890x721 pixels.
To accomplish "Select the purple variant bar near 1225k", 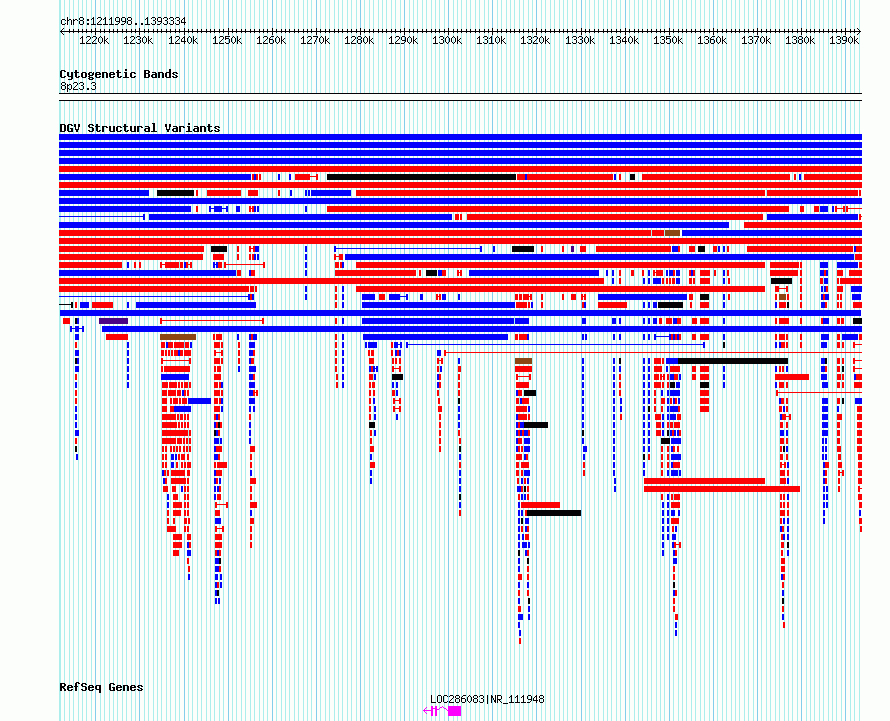I will coord(114,321).
